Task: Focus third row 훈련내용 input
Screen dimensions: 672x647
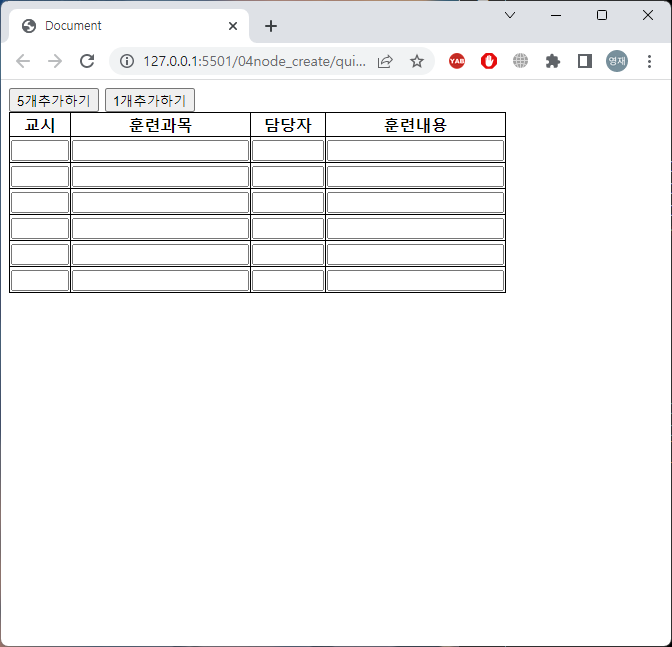Action: point(415,202)
